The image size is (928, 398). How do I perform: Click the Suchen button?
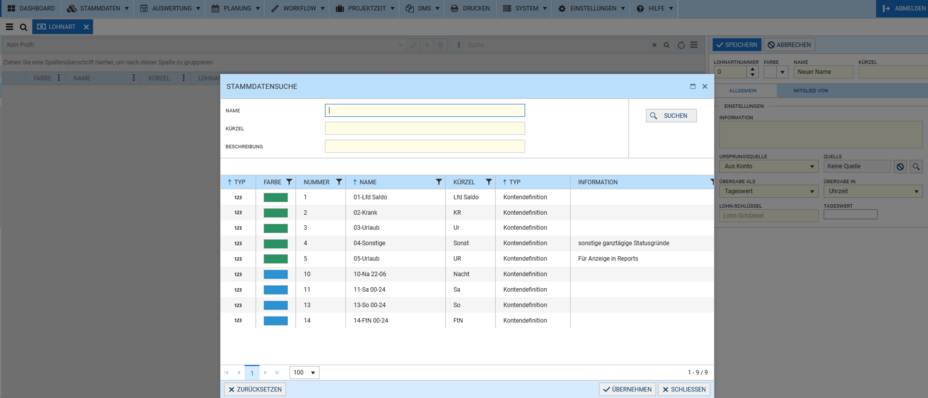(671, 116)
